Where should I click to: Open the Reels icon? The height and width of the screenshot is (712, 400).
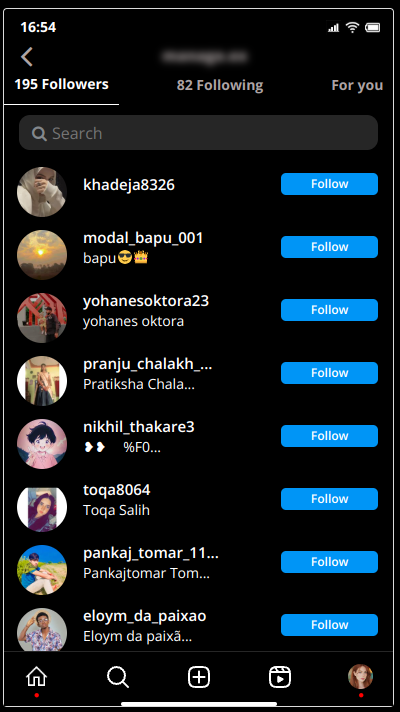(x=280, y=677)
